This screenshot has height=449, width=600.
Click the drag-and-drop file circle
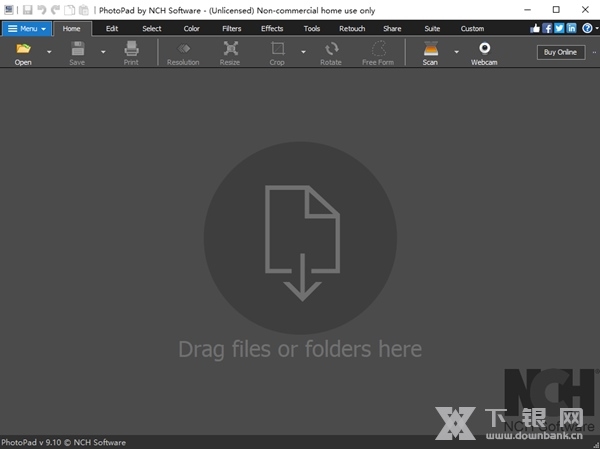pyautogui.click(x=300, y=238)
